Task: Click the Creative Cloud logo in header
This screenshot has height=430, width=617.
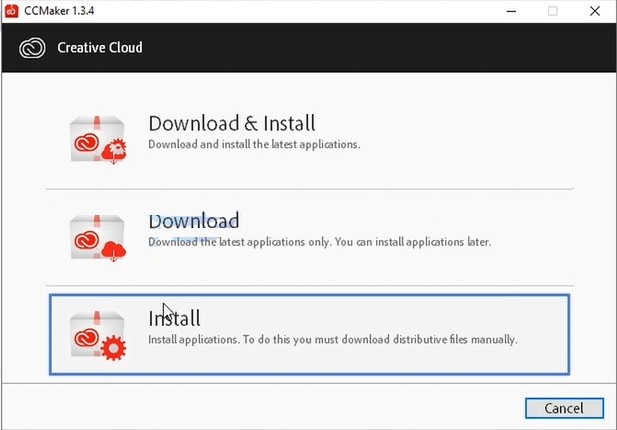Action: click(x=33, y=48)
